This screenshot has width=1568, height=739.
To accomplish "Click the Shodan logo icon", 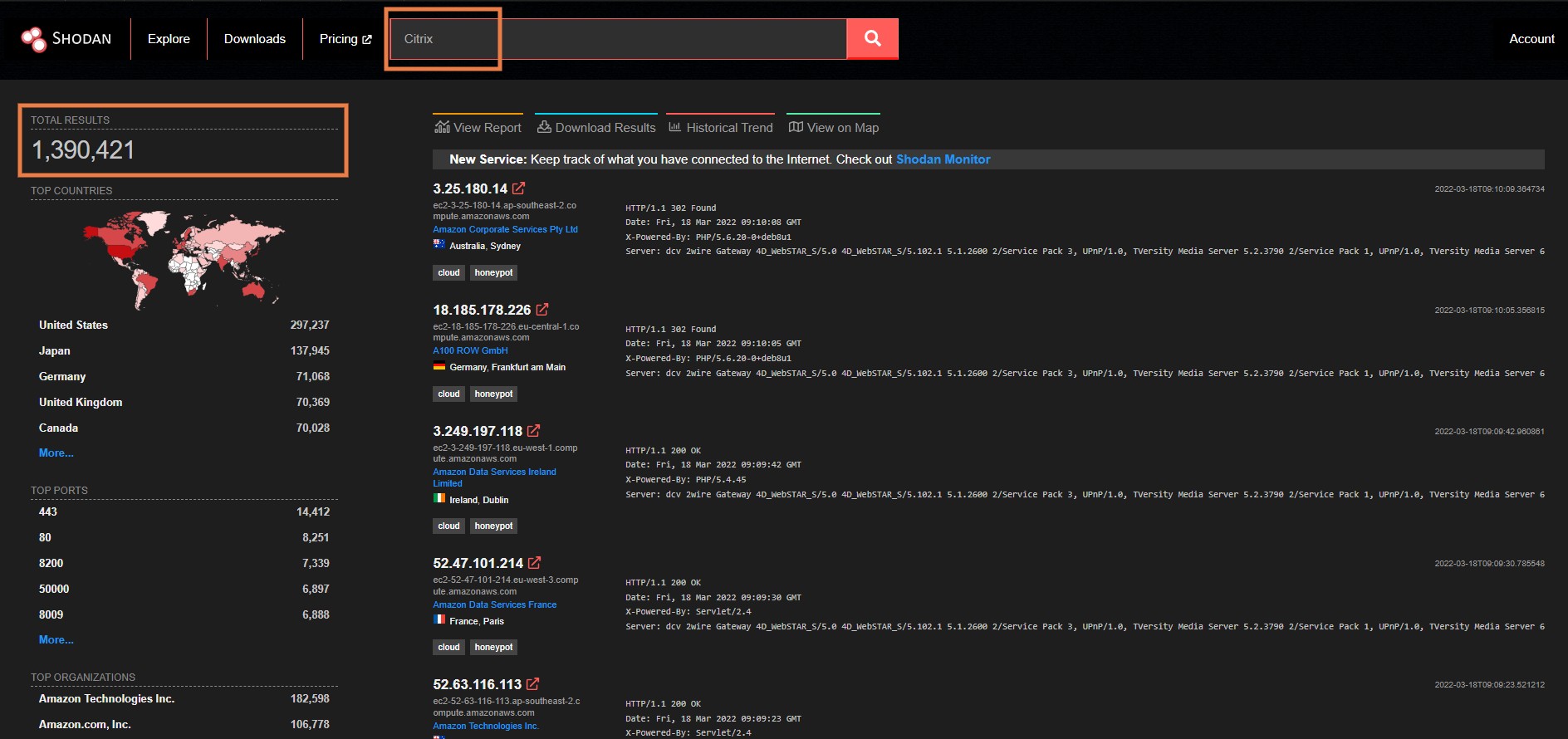I will click(x=34, y=39).
